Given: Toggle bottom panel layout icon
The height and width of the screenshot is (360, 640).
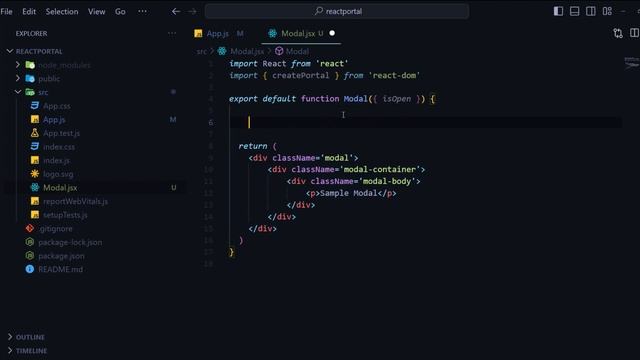Looking at the screenshot, I should (575, 11).
